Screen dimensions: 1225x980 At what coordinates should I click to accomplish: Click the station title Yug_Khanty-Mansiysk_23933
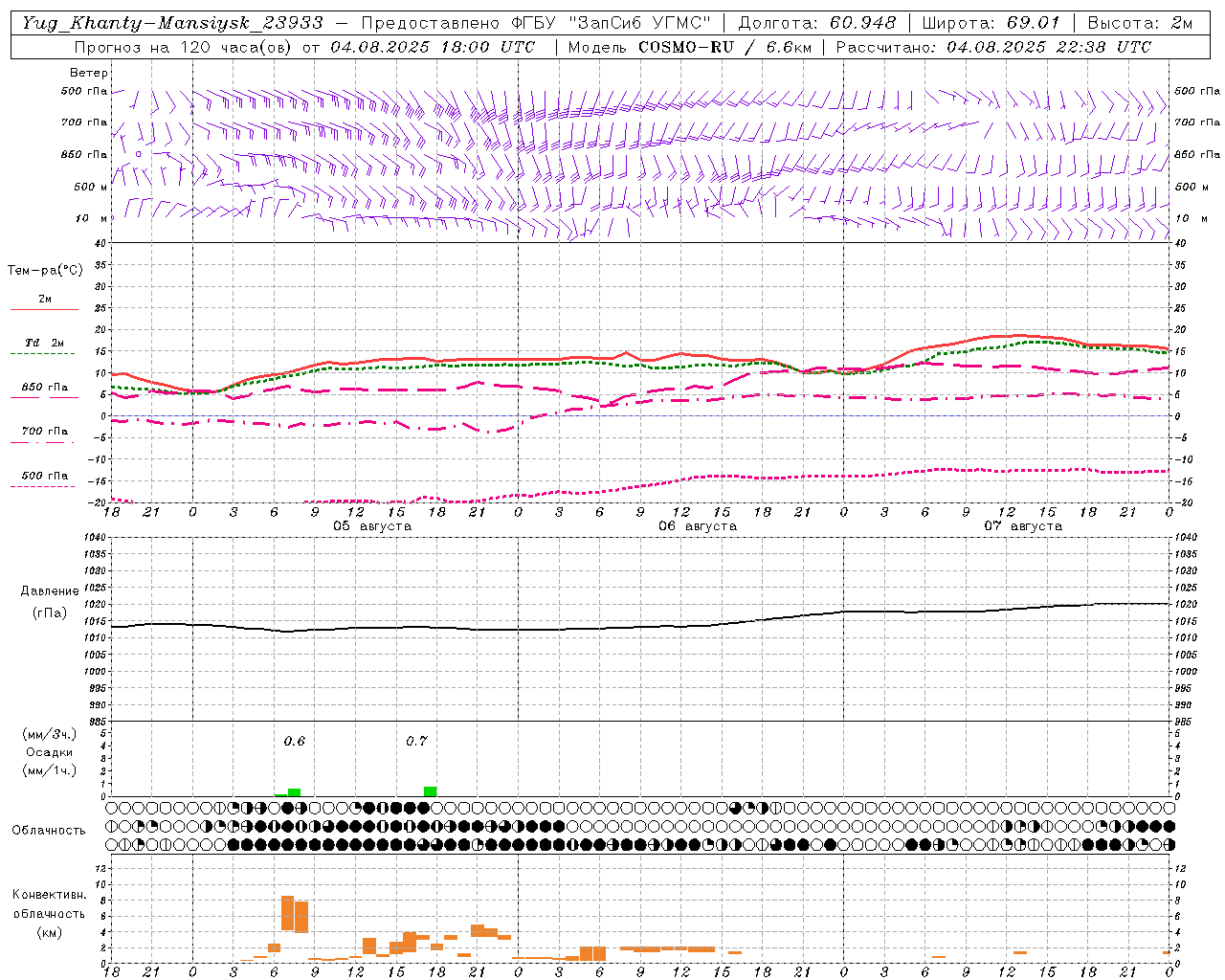tap(172, 23)
